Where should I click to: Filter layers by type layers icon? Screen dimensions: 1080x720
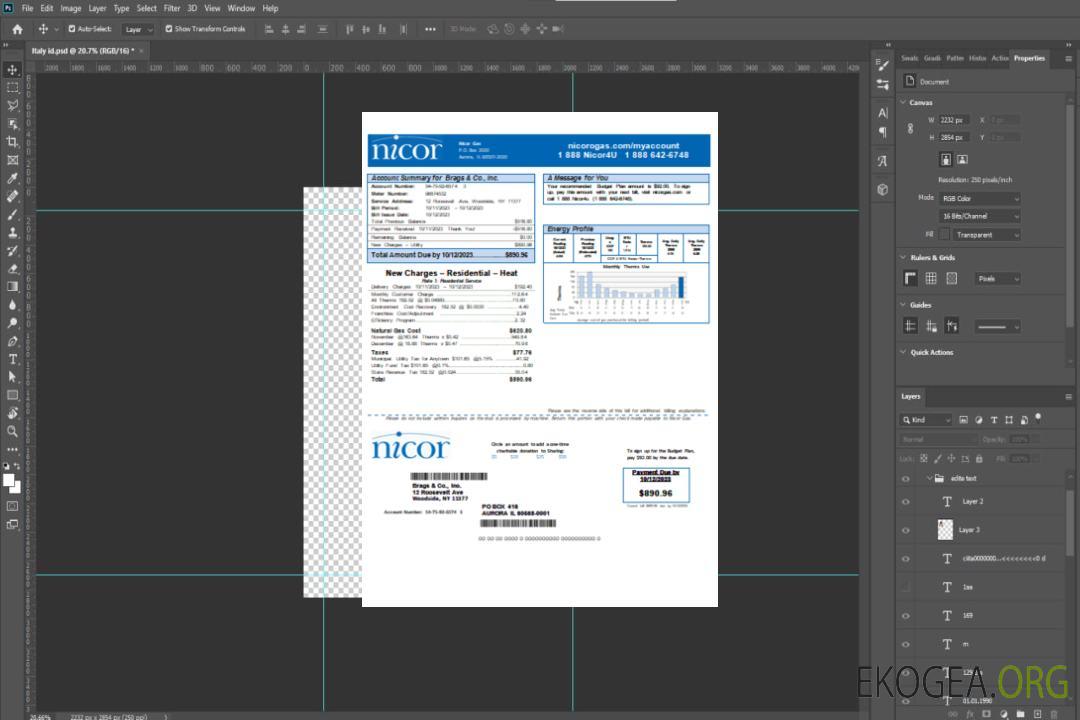click(x=996, y=420)
